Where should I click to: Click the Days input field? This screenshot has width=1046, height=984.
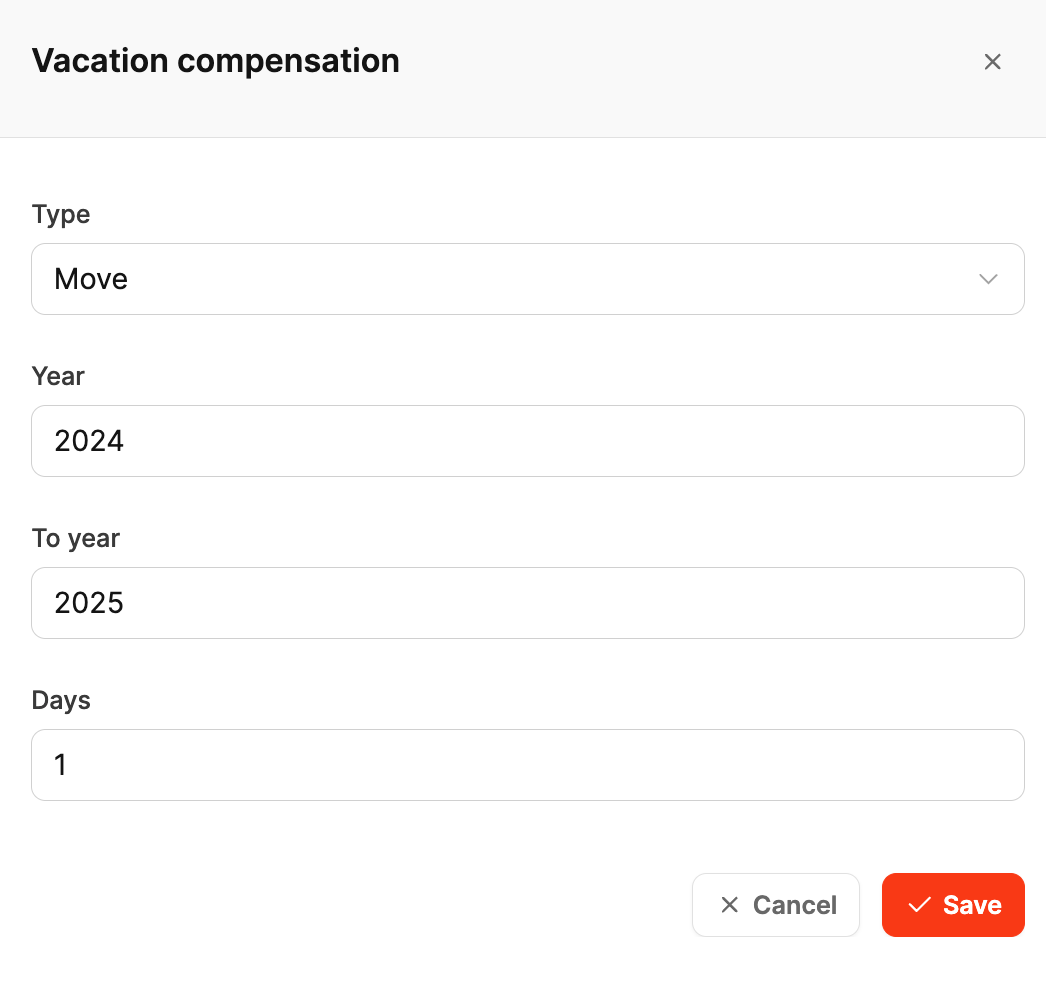pos(527,765)
